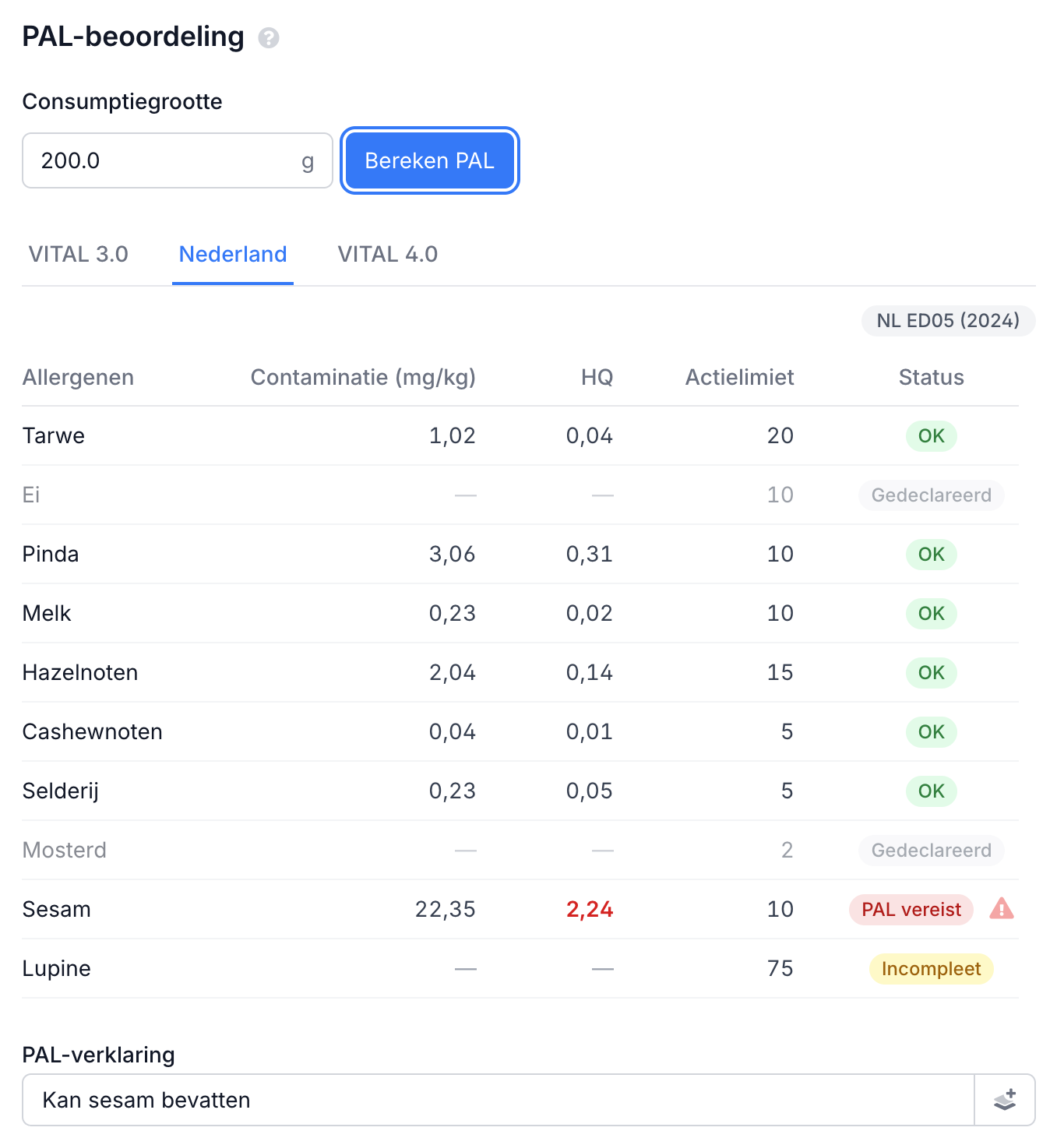The height and width of the screenshot is (1145, 1064).
Task: Open the VITAL 4.0 tab
Action: [387, 254]
